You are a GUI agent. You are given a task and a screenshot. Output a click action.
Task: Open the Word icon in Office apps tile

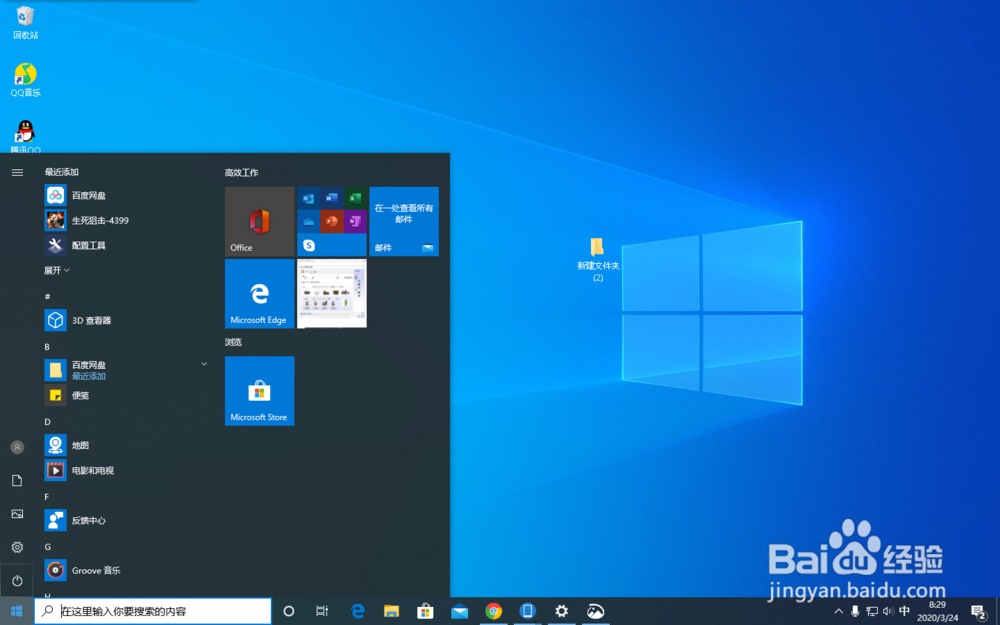click(x=332, y=198)
